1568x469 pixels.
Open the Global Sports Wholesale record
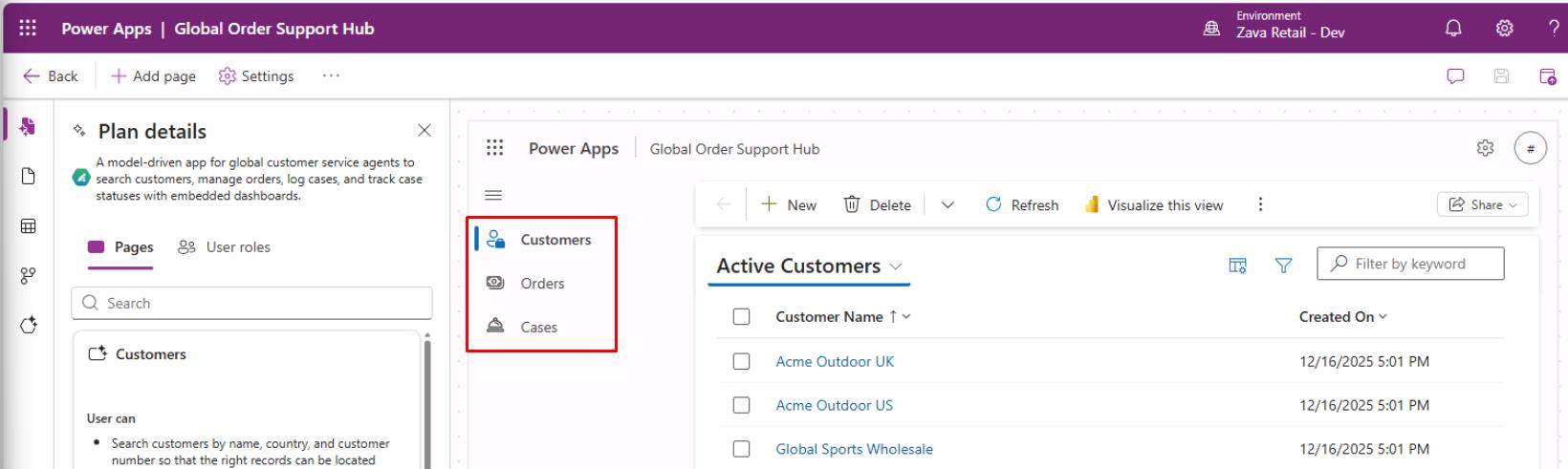coord(854,449)
